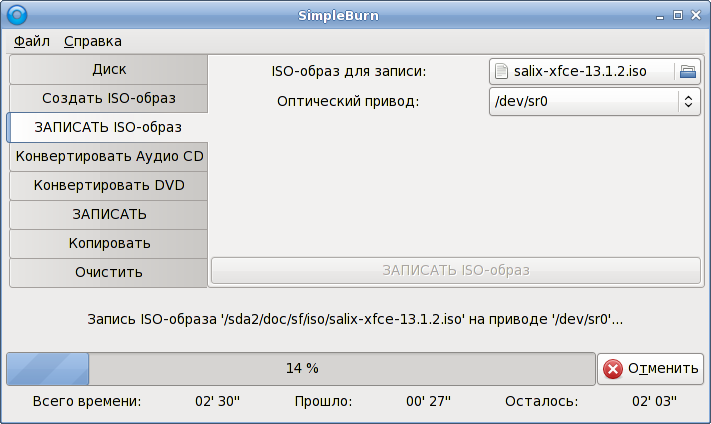This screenshot has height=424, width=711.
Task: Click the red cancel icon on Отменить
Action: click(x=613, y=368)
